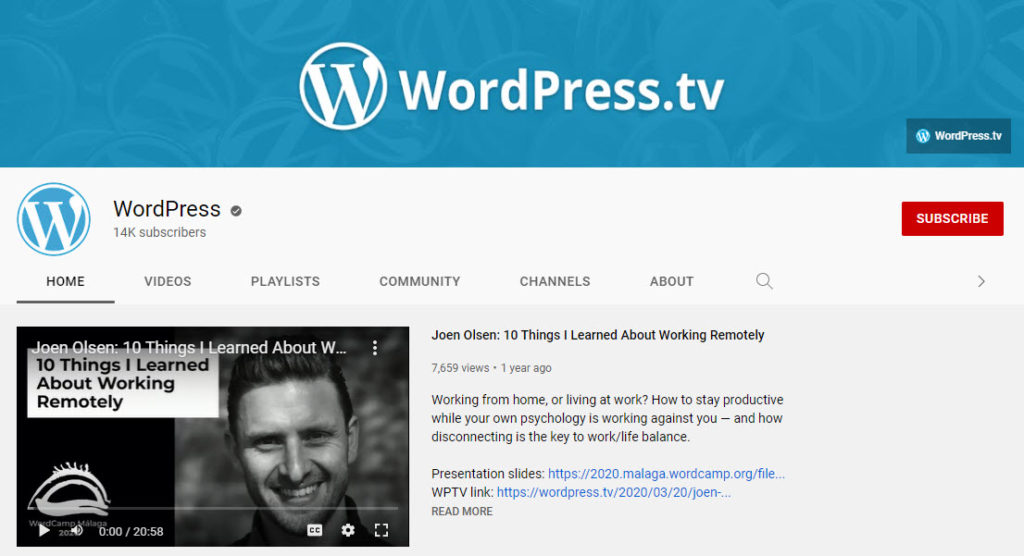Click the right chevron to show more tabs

[x=981, y=281]
